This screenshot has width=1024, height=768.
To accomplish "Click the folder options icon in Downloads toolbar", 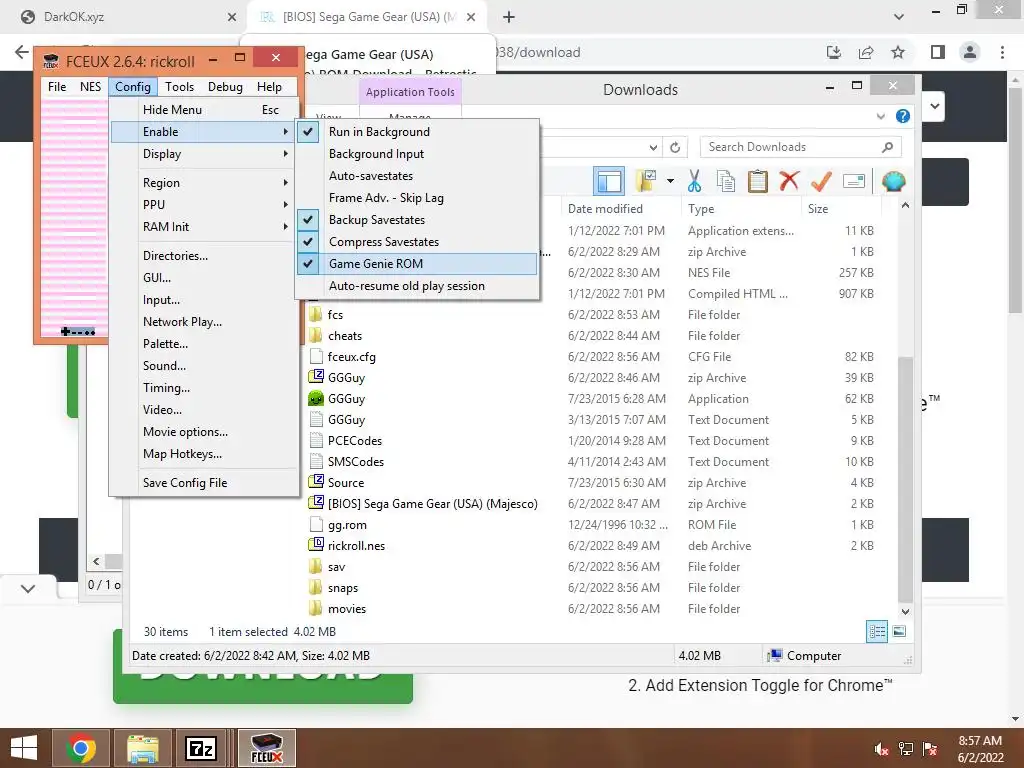I will pos(646,181).
